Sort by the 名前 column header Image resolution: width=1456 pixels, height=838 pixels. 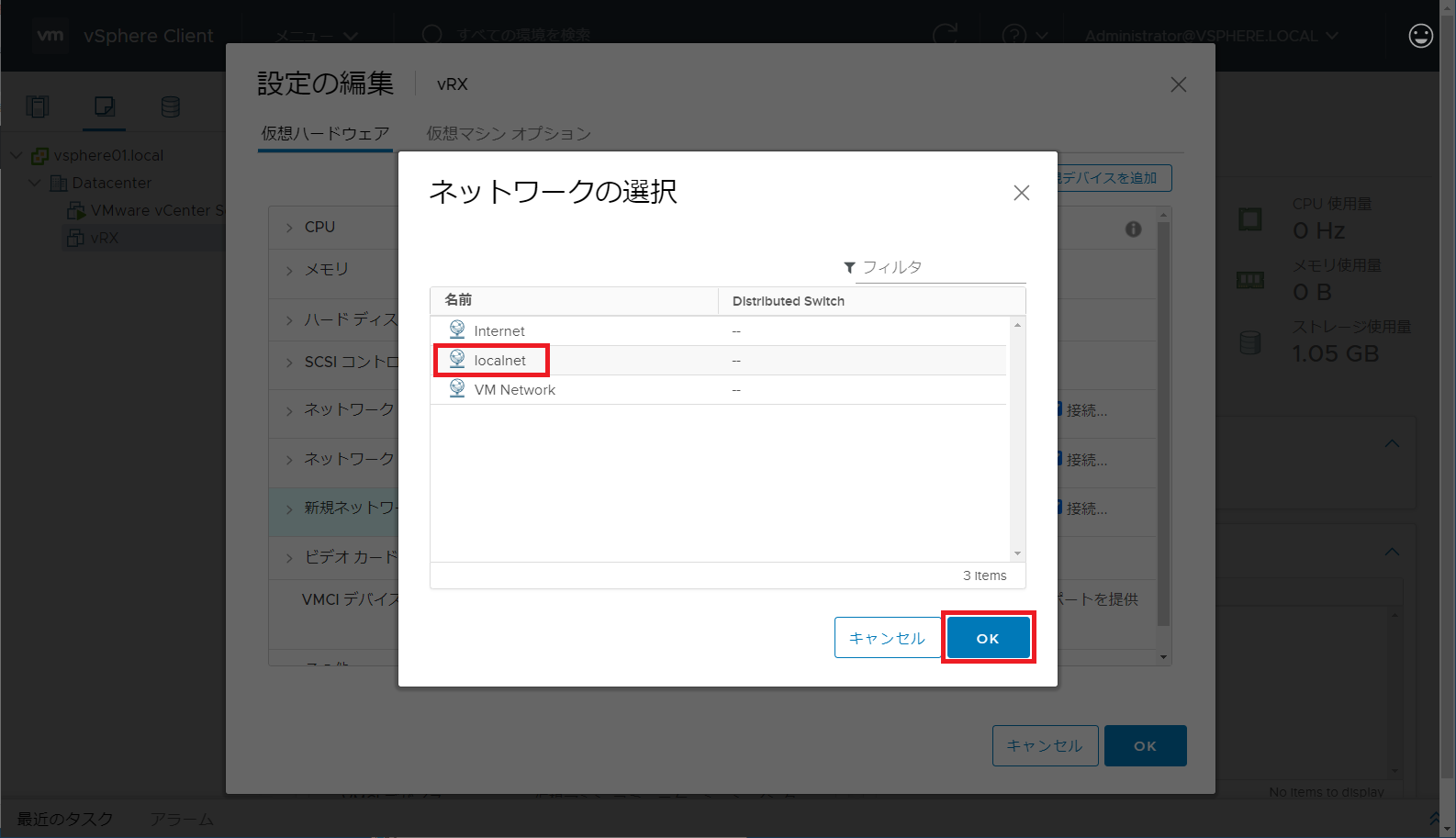coord(574,300)
